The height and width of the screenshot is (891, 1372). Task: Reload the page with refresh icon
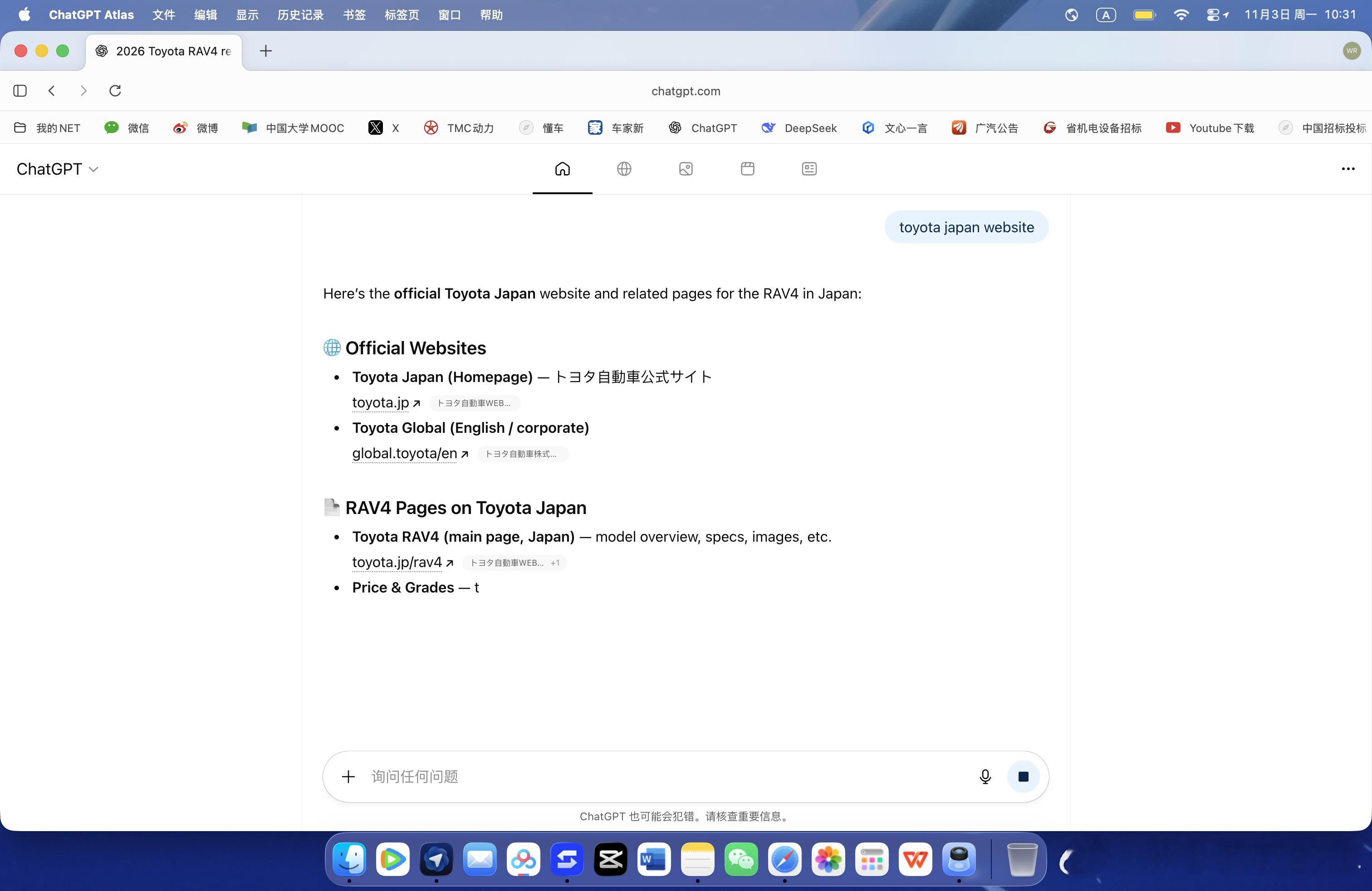click(115, 90)
